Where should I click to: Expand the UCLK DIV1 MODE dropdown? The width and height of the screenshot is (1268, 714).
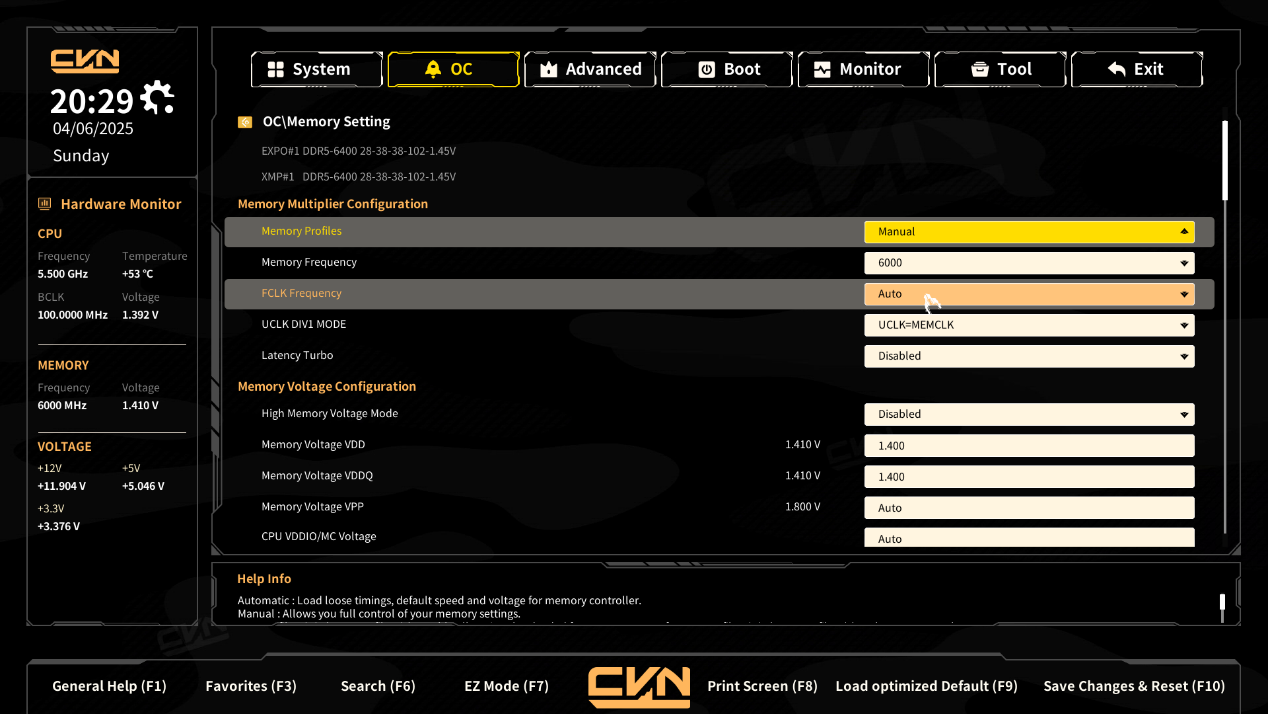coord(1029,325)
